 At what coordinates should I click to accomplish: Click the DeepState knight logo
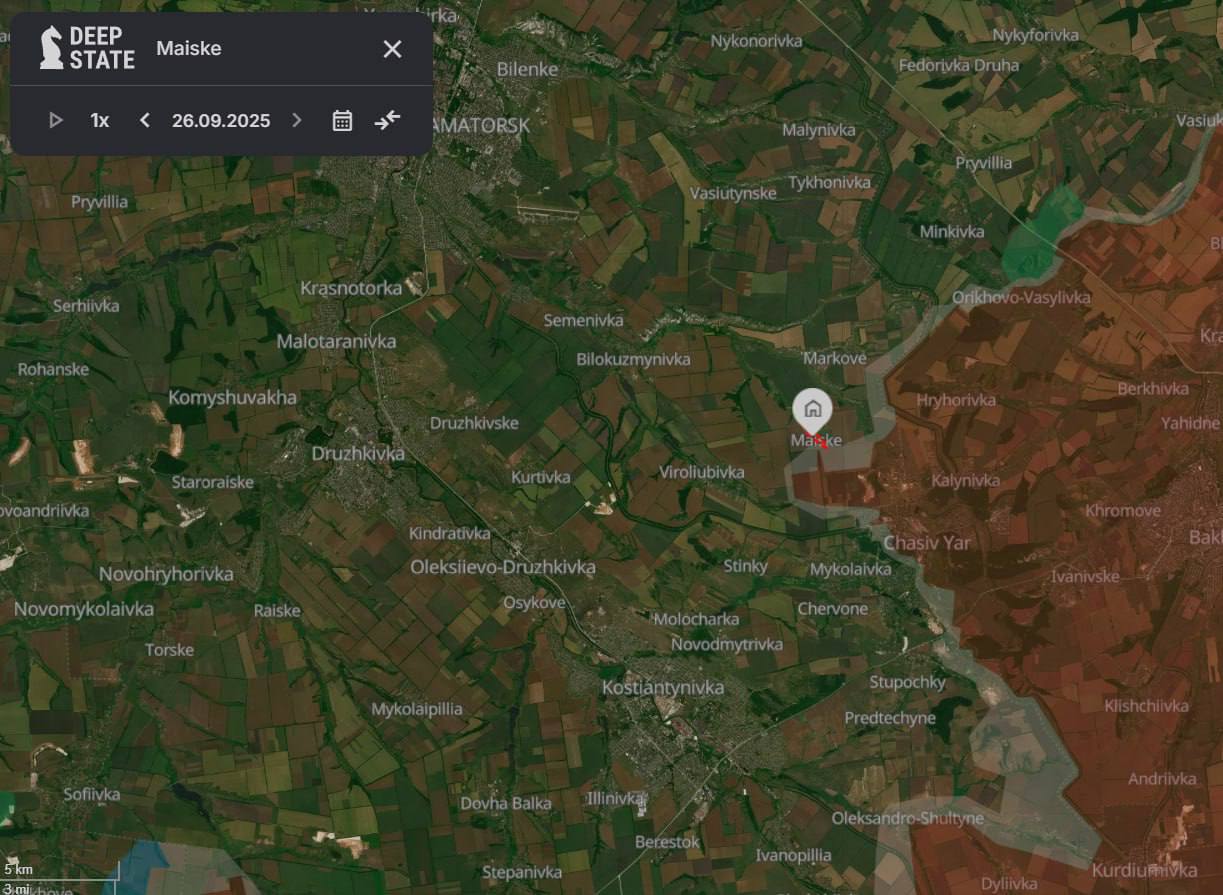click(52, 48)
